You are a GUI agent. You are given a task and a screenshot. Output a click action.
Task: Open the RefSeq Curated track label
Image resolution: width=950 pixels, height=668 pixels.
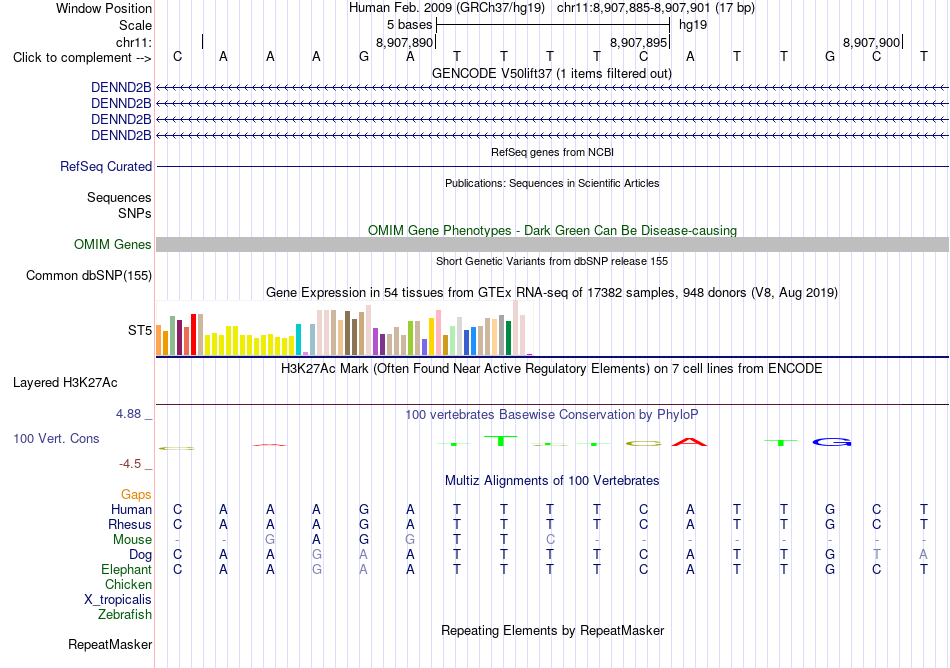click(x=106, y=167)
